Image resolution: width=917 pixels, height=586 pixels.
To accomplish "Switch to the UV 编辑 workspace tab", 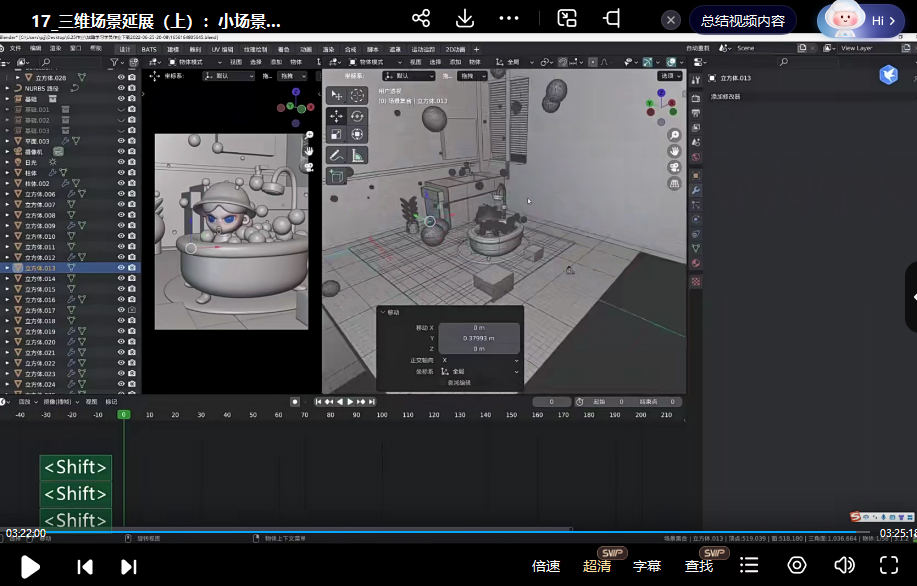I will tap(222, 48).
